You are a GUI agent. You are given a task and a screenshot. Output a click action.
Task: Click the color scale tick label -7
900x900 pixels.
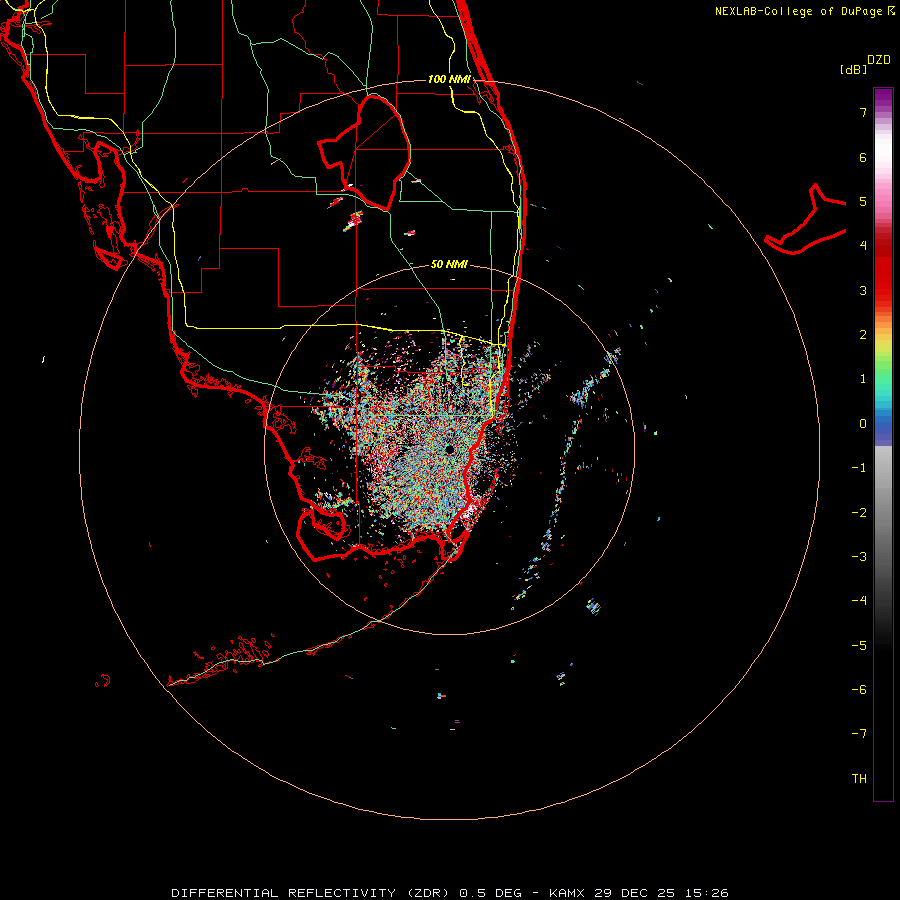pyautogui.click(x=859, y=734)
